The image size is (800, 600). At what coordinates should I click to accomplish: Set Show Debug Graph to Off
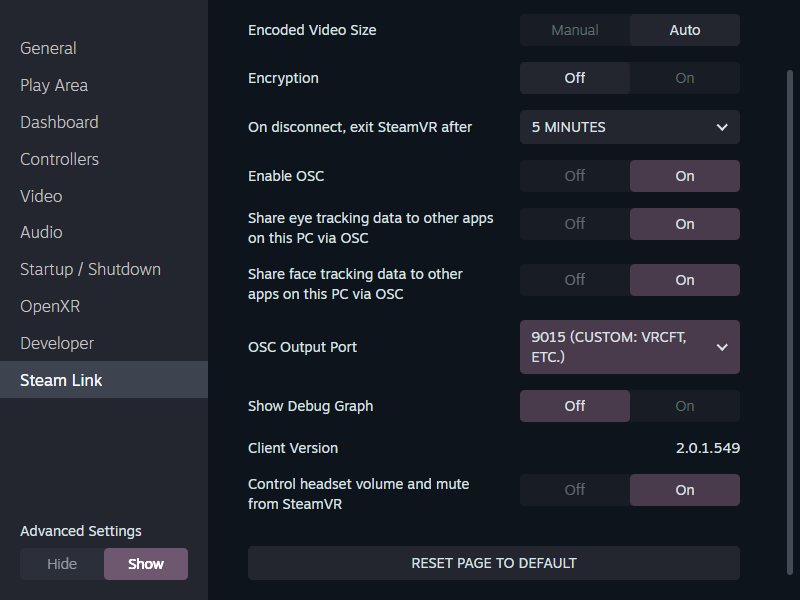(575, 406)
